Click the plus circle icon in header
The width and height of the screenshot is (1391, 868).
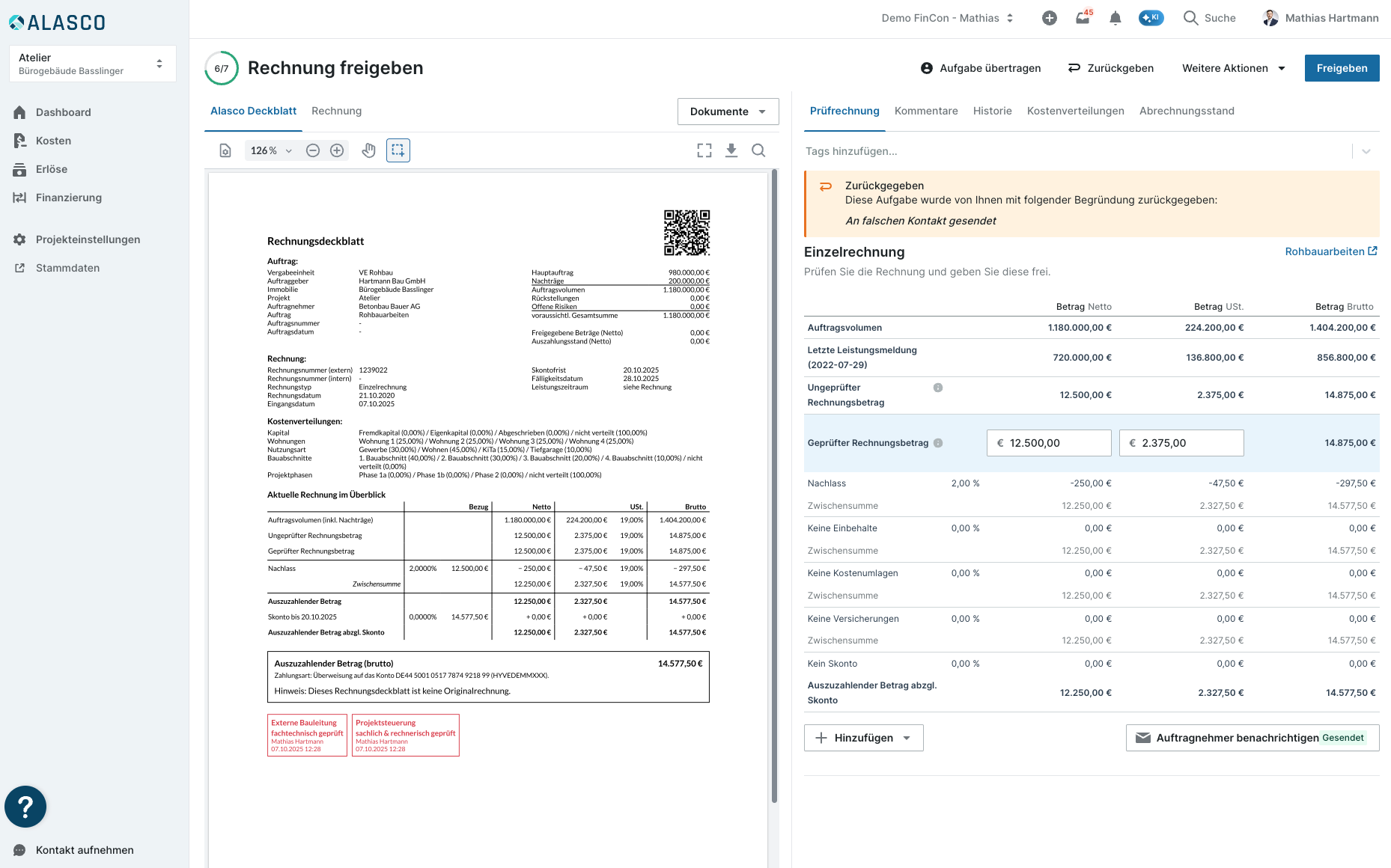click(x=1050, y=18)
